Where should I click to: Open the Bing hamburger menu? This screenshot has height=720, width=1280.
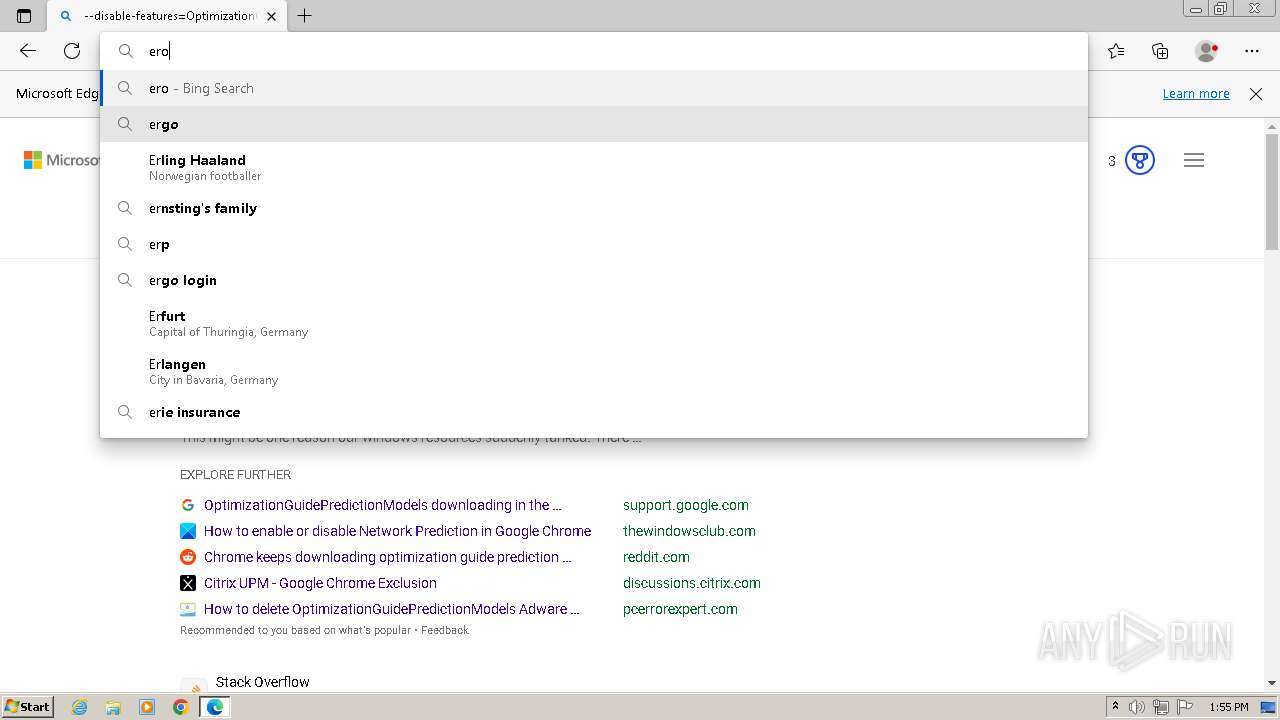click(1194, 160)
